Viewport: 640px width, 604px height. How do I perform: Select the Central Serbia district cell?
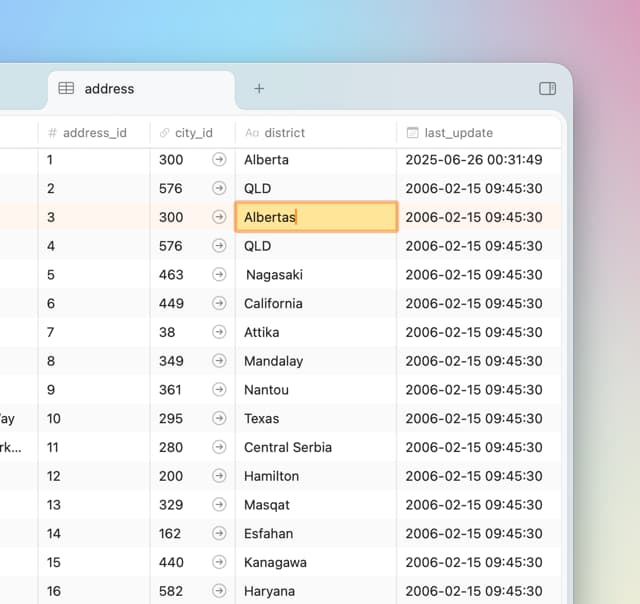[316, 447]
